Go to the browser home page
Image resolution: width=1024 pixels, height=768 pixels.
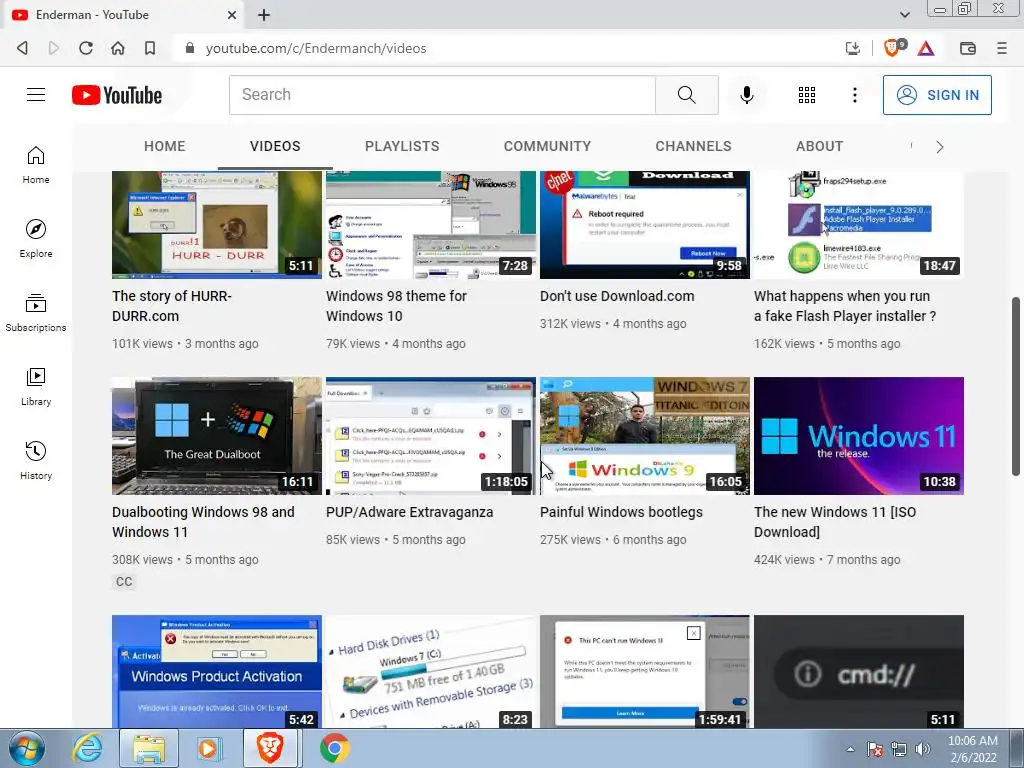click(118, 48)
